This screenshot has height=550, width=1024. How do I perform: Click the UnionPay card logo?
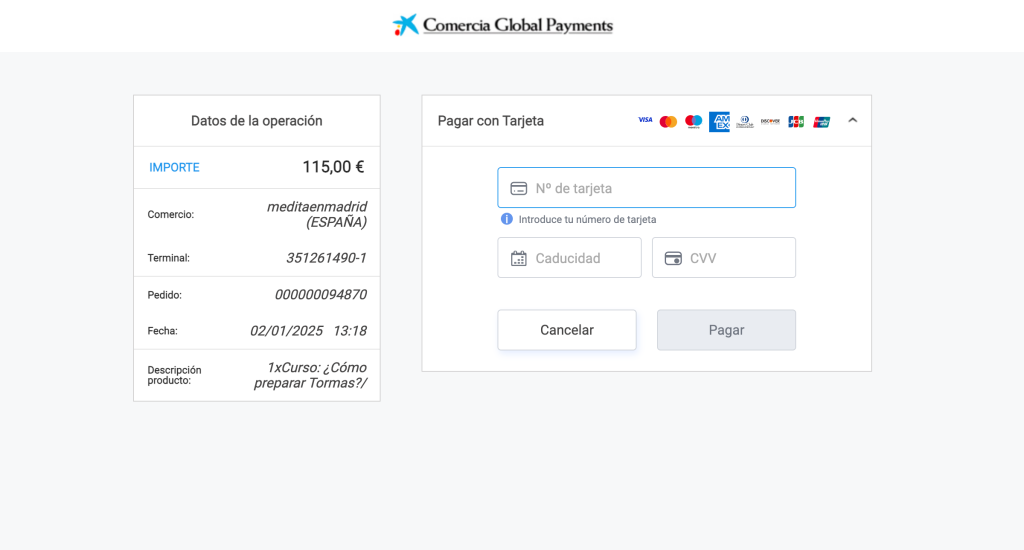tap(822, 121)
